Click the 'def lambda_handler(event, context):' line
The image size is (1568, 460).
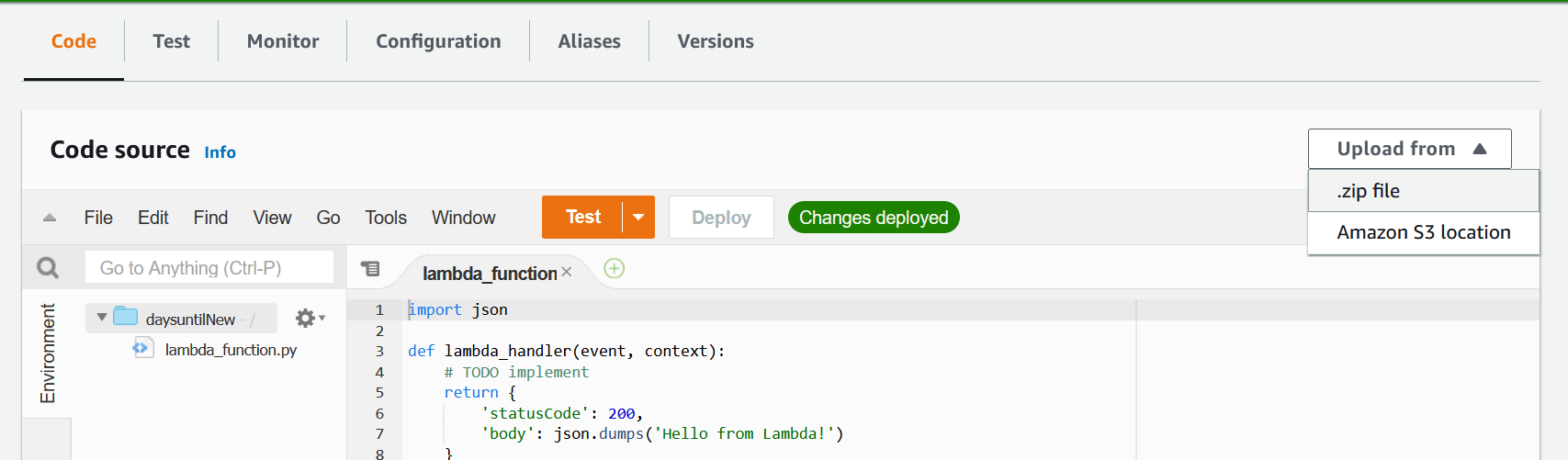[567, 351]
